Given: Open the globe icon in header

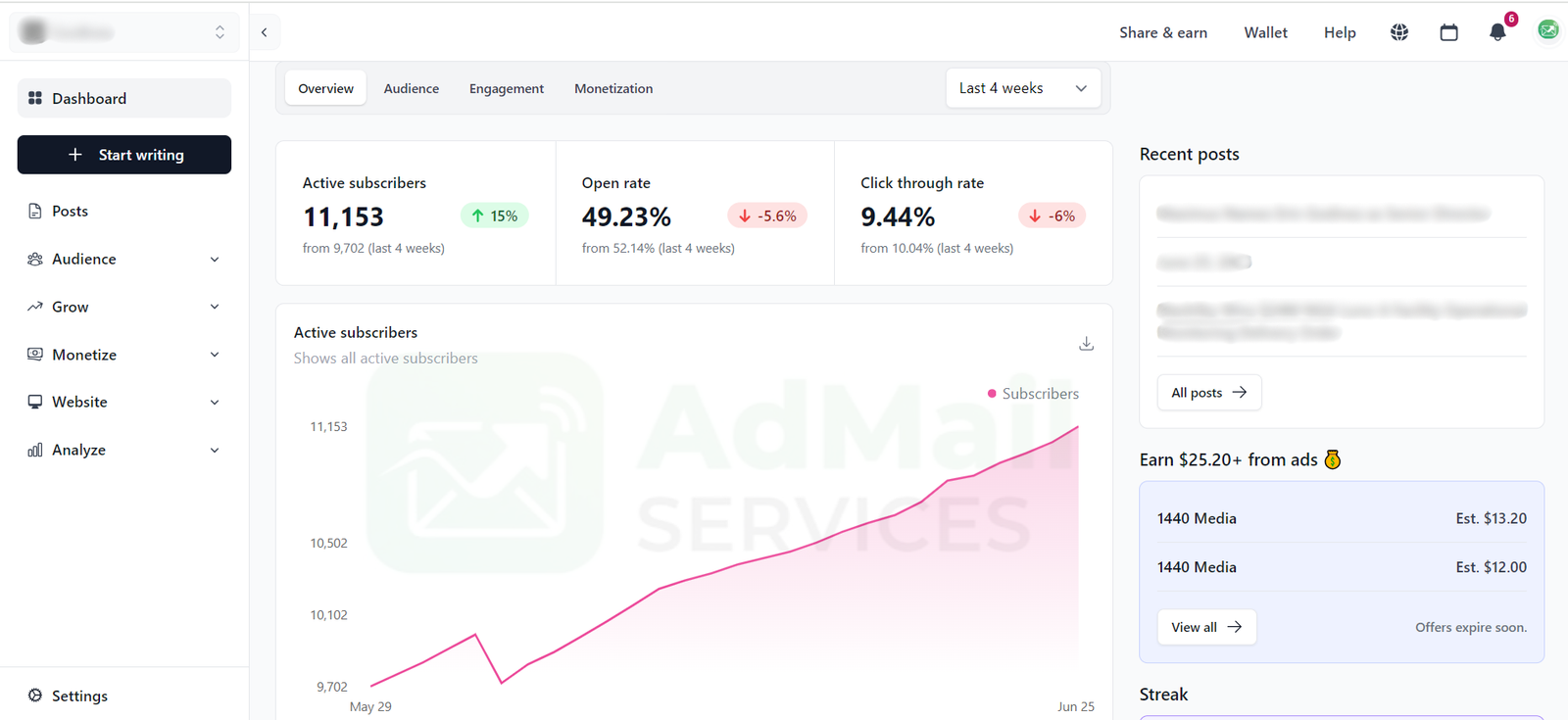Looking at the screenshot, I should pyautogui.click(x=1399, y=32).
